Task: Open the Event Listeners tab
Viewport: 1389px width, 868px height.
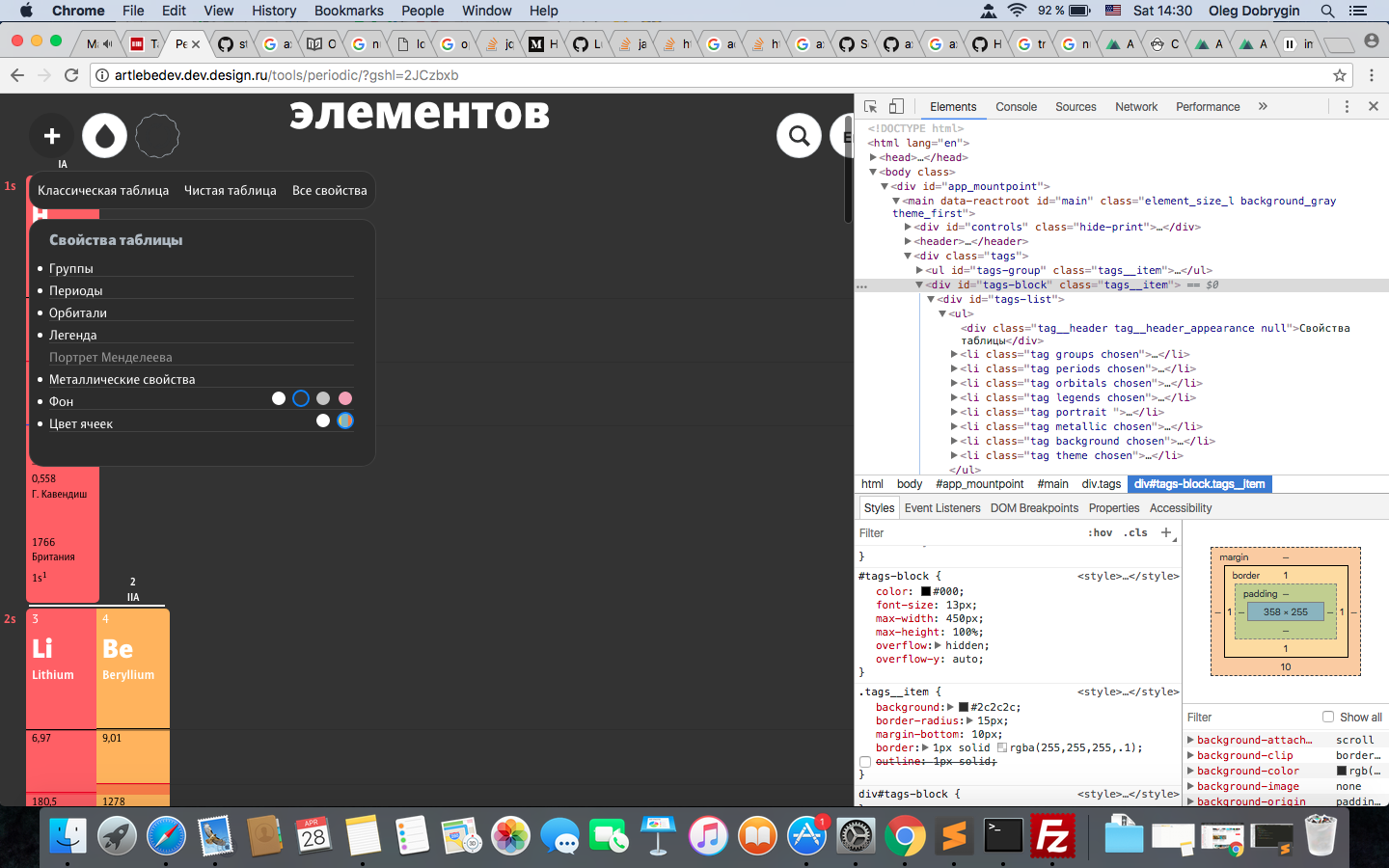Action: click(941, 508)
